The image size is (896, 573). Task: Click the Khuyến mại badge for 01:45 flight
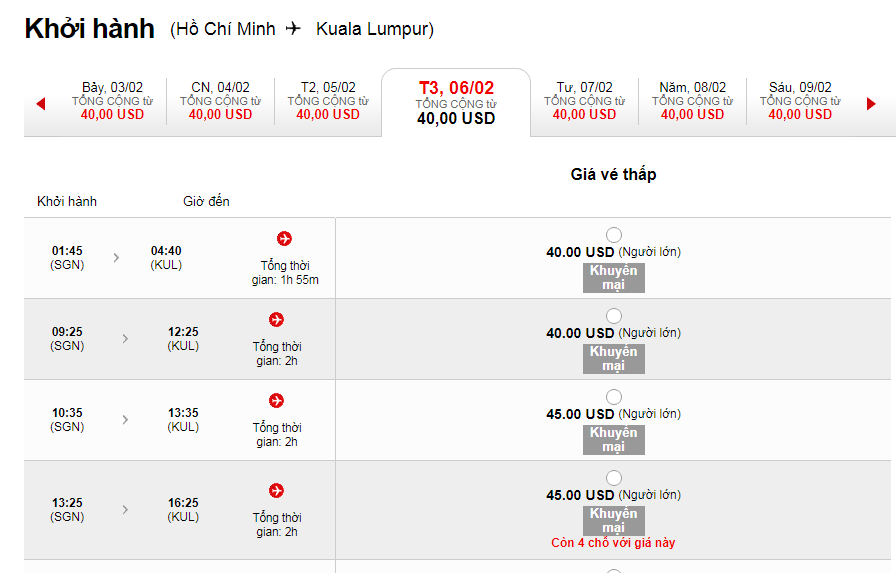(613, 278)
